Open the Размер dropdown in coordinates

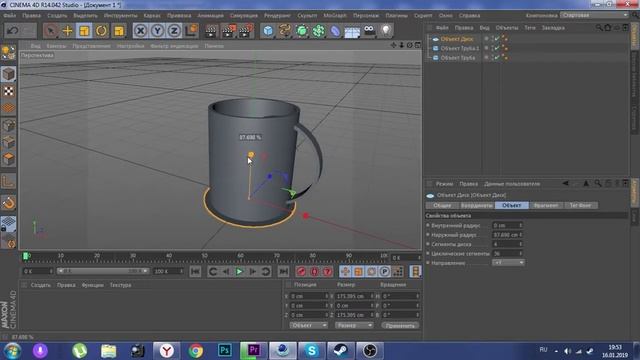coord(354,325)
